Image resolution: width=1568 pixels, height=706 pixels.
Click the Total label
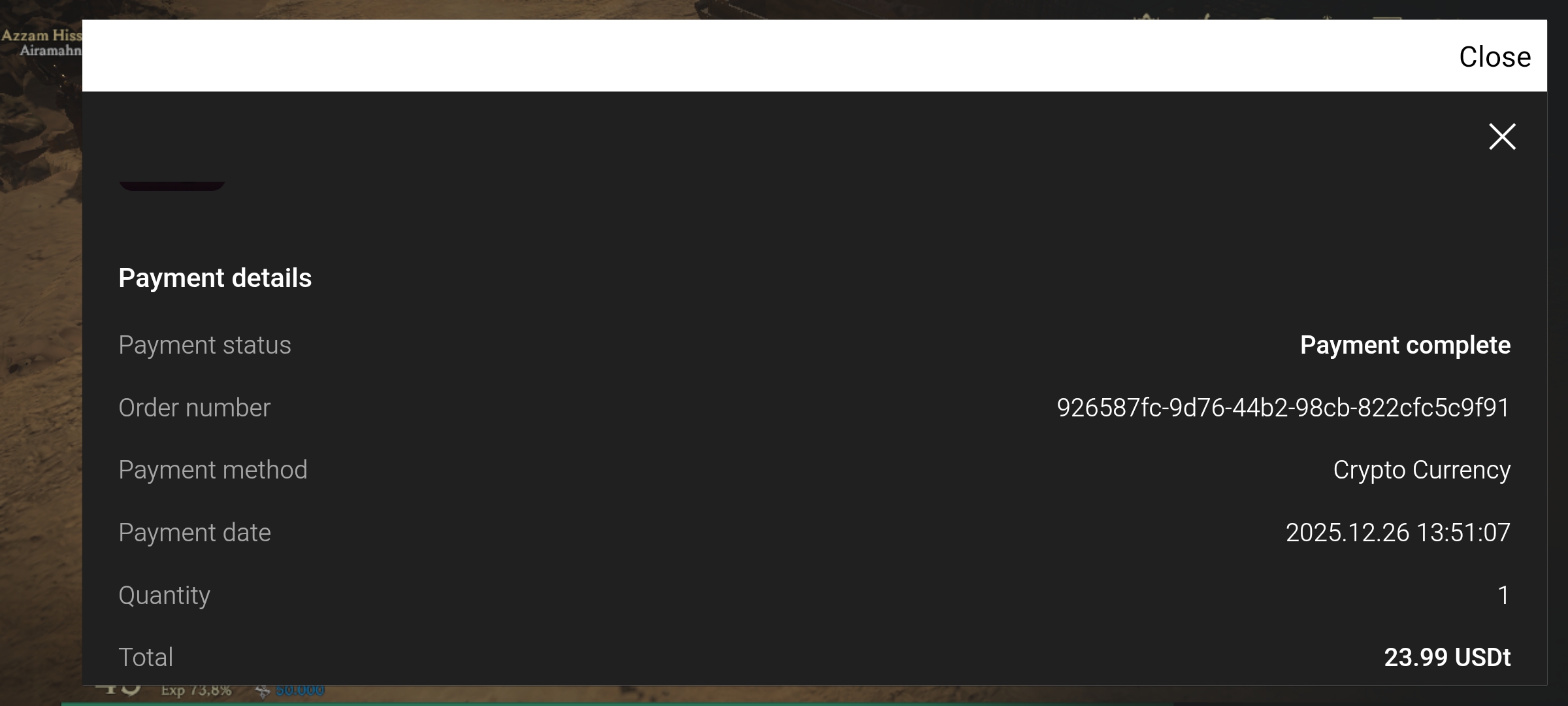coord(145,658)
